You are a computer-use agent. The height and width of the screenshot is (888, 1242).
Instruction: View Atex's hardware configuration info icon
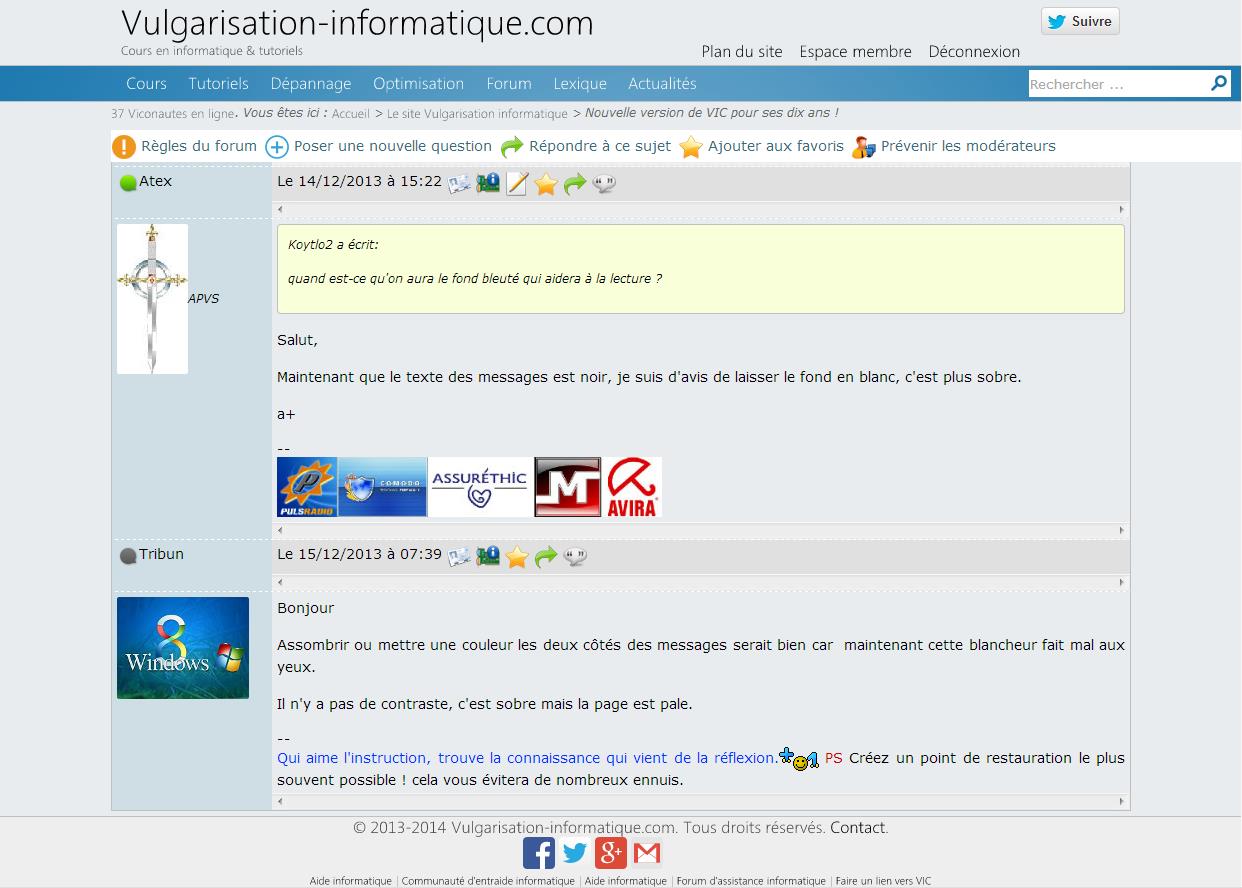488,183
